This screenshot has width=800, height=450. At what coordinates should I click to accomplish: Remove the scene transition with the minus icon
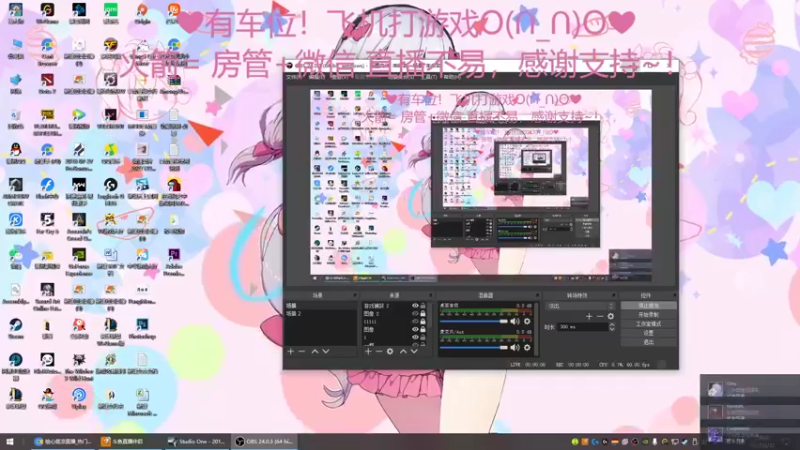(x=600, y=316)
